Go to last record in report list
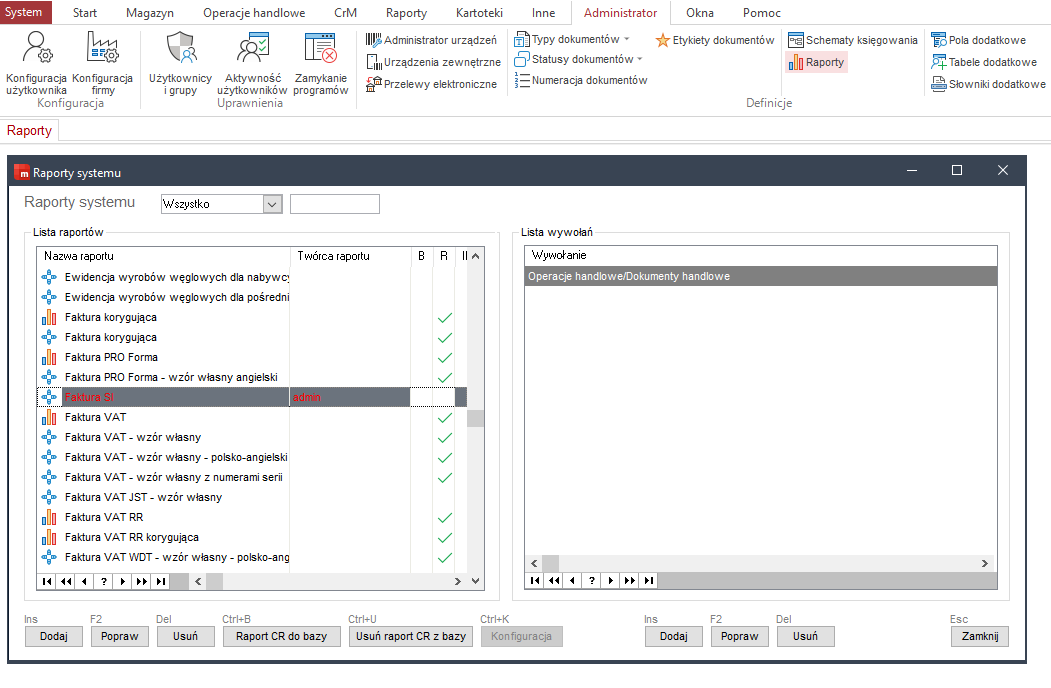This screenshot has width=1051, height=688. (161, 581)
